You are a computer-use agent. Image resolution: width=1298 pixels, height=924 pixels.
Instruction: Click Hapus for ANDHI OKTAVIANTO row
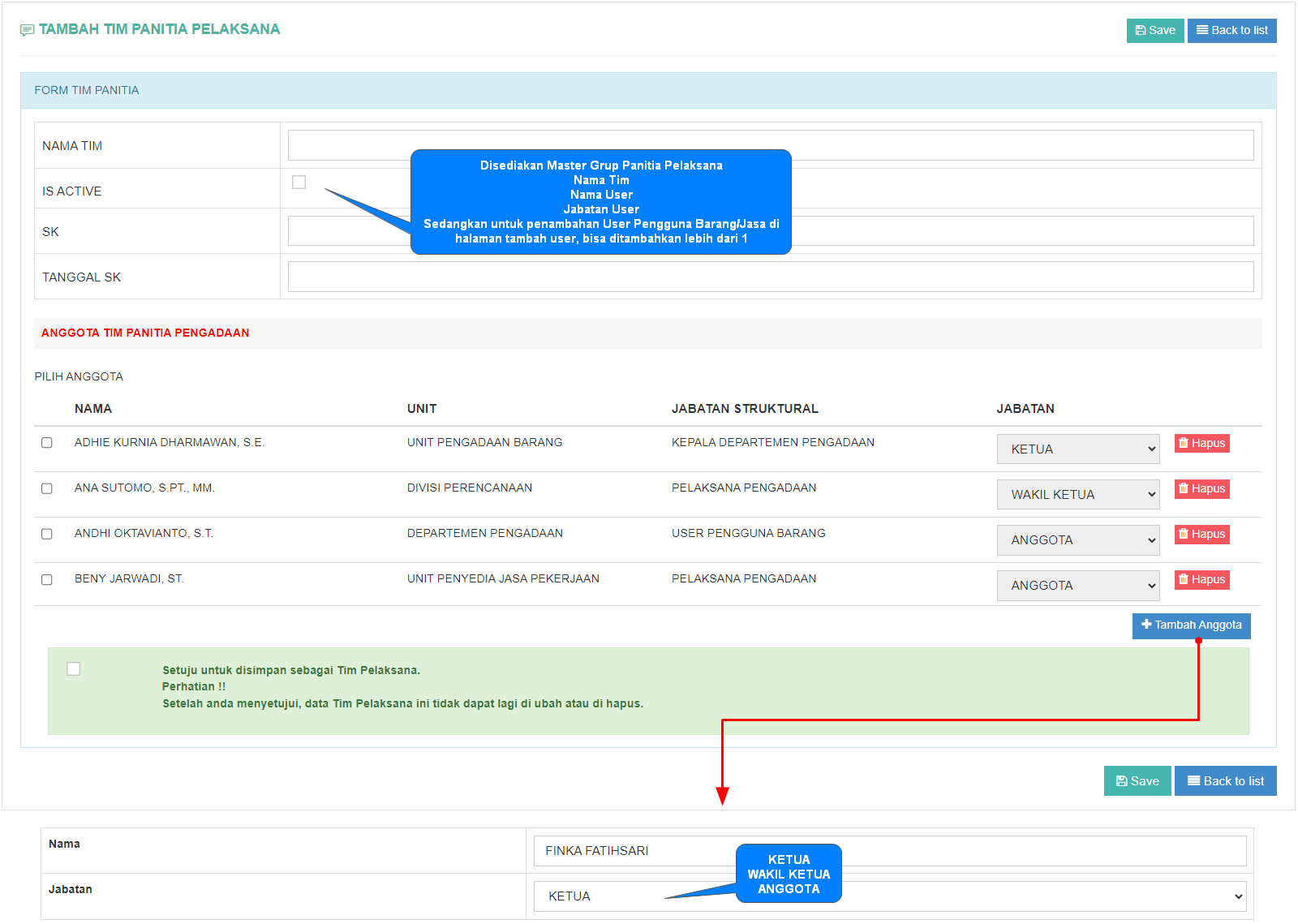point(1201,535)
